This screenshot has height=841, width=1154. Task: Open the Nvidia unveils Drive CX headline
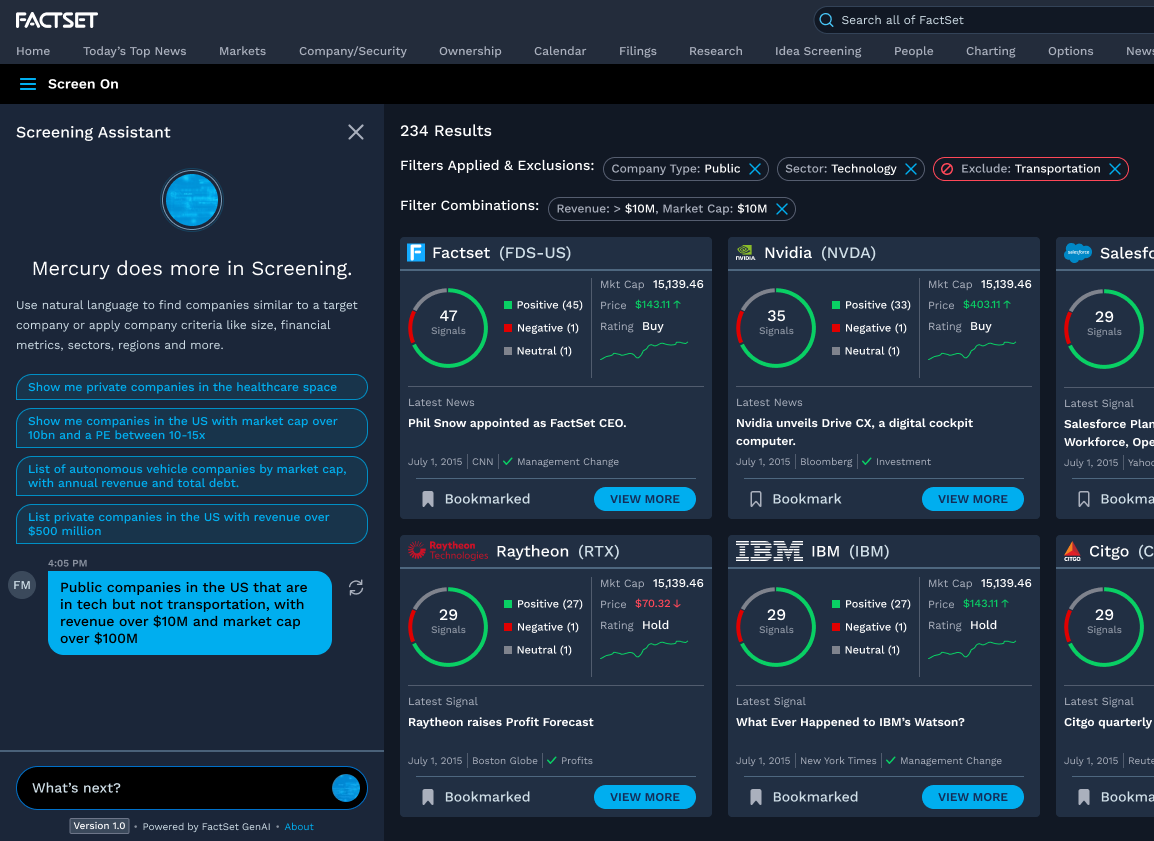tap(854, 432)
